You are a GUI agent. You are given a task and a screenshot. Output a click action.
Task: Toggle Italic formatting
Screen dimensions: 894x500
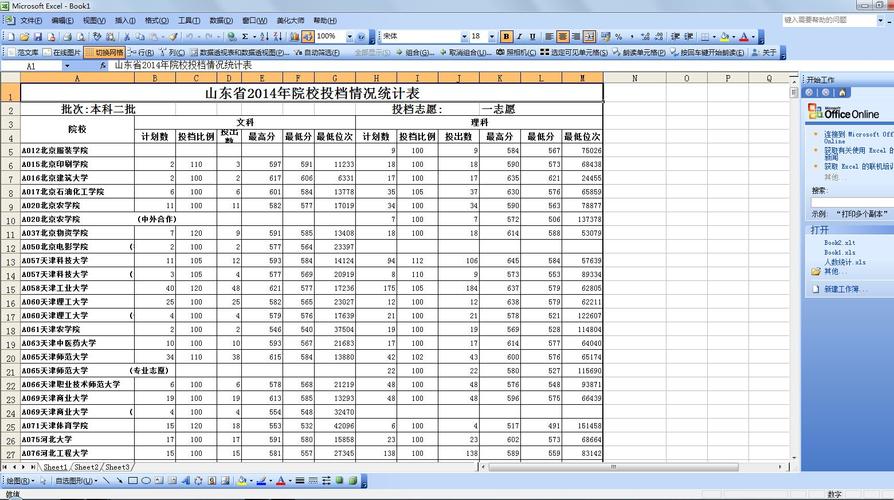(519, 36)
